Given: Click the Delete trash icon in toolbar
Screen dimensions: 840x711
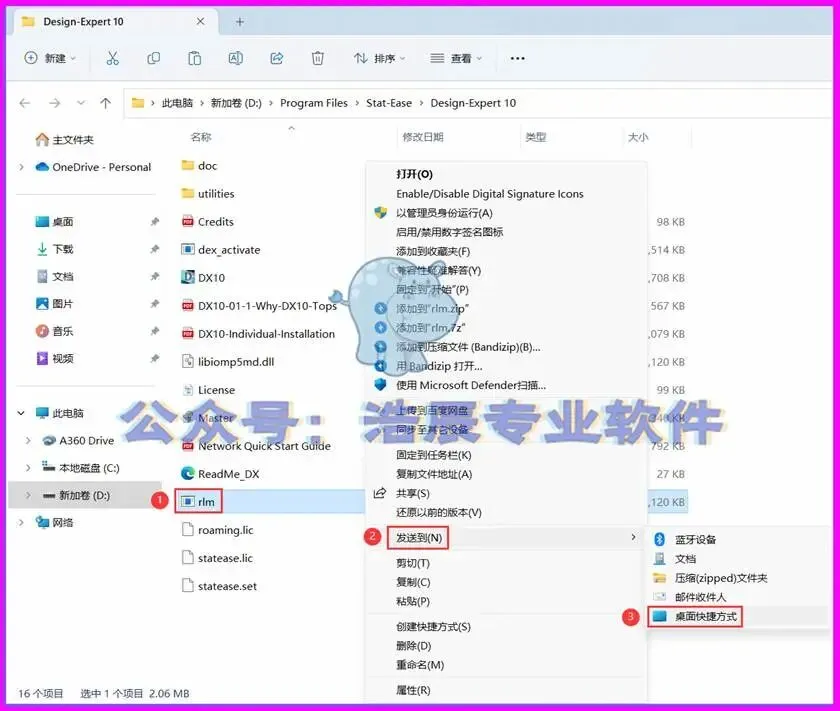Looking at the screenshot, I should (318, 58).
